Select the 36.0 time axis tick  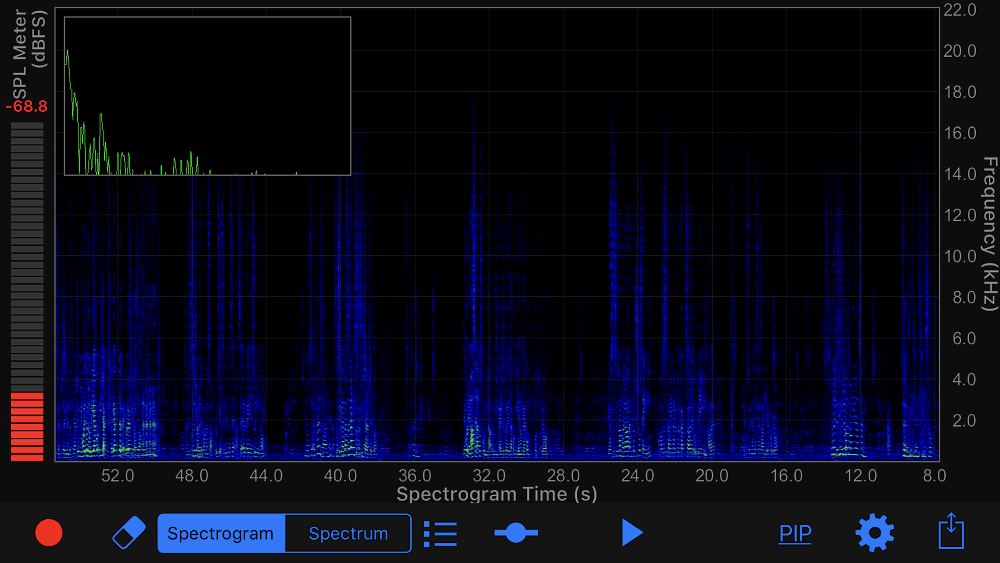pos(415,476)
